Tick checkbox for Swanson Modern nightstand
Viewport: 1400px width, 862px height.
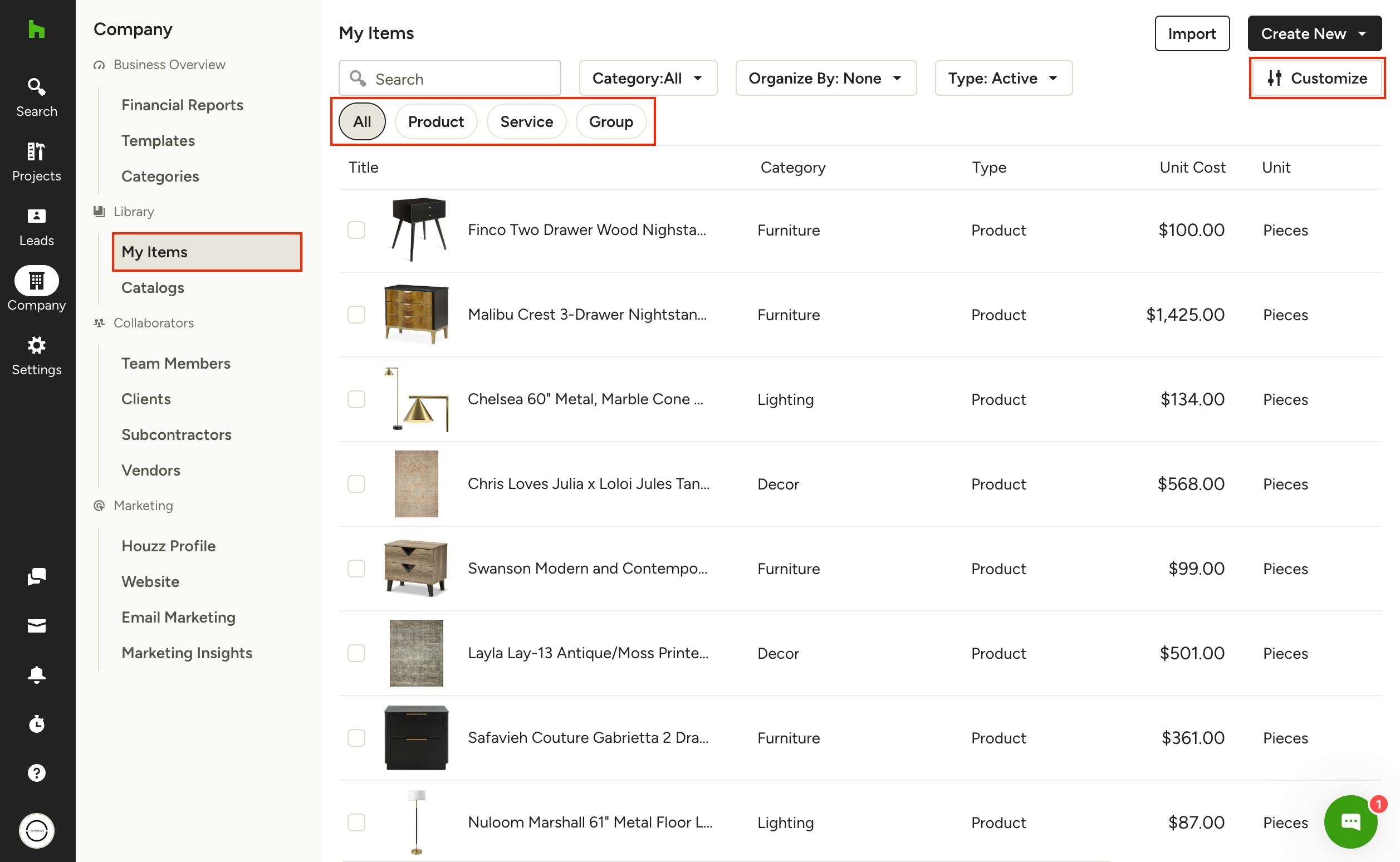[x=356, y=569]
